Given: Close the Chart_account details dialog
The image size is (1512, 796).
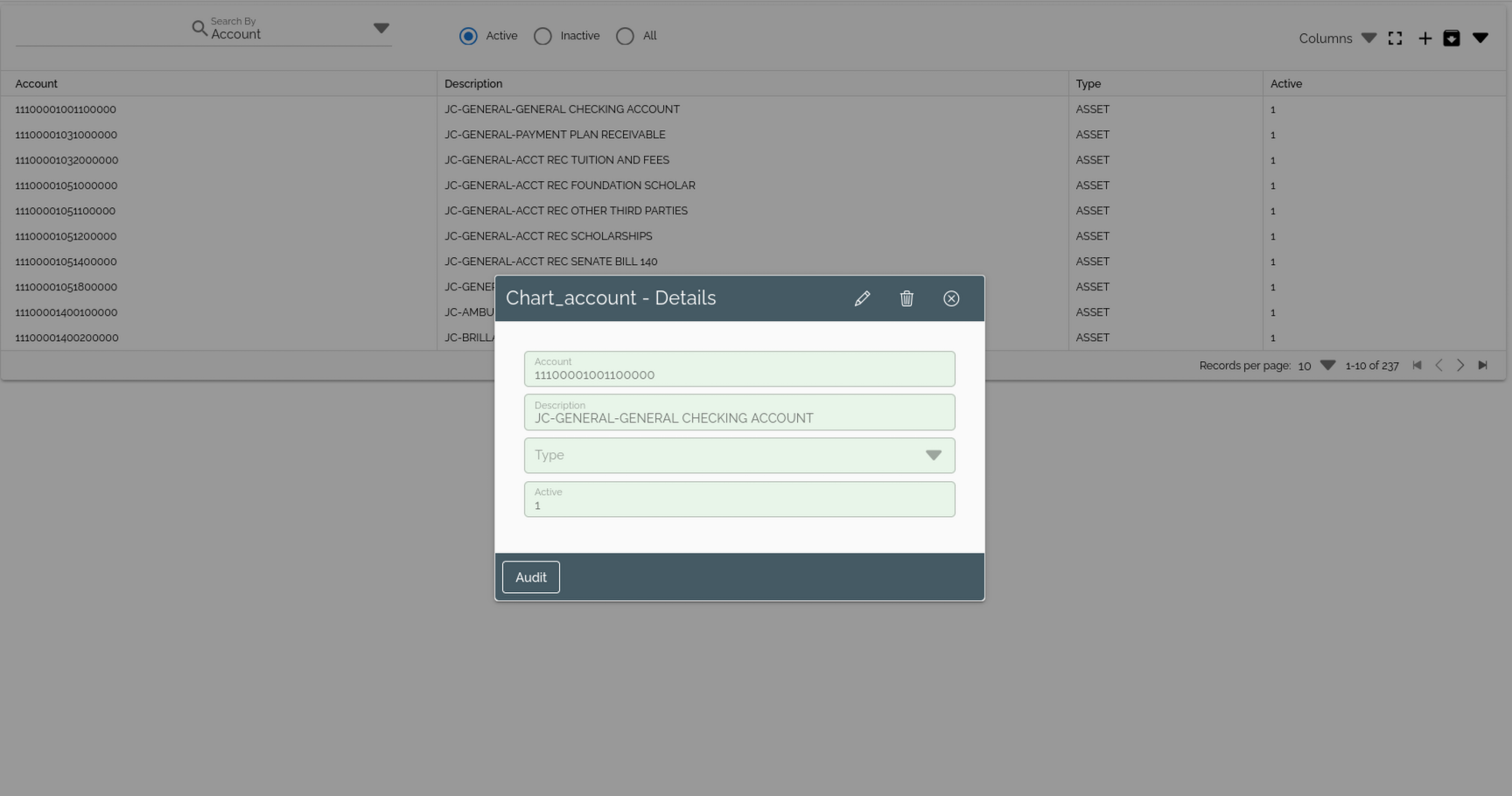Looking at the screenshot, I should point(951,298).
